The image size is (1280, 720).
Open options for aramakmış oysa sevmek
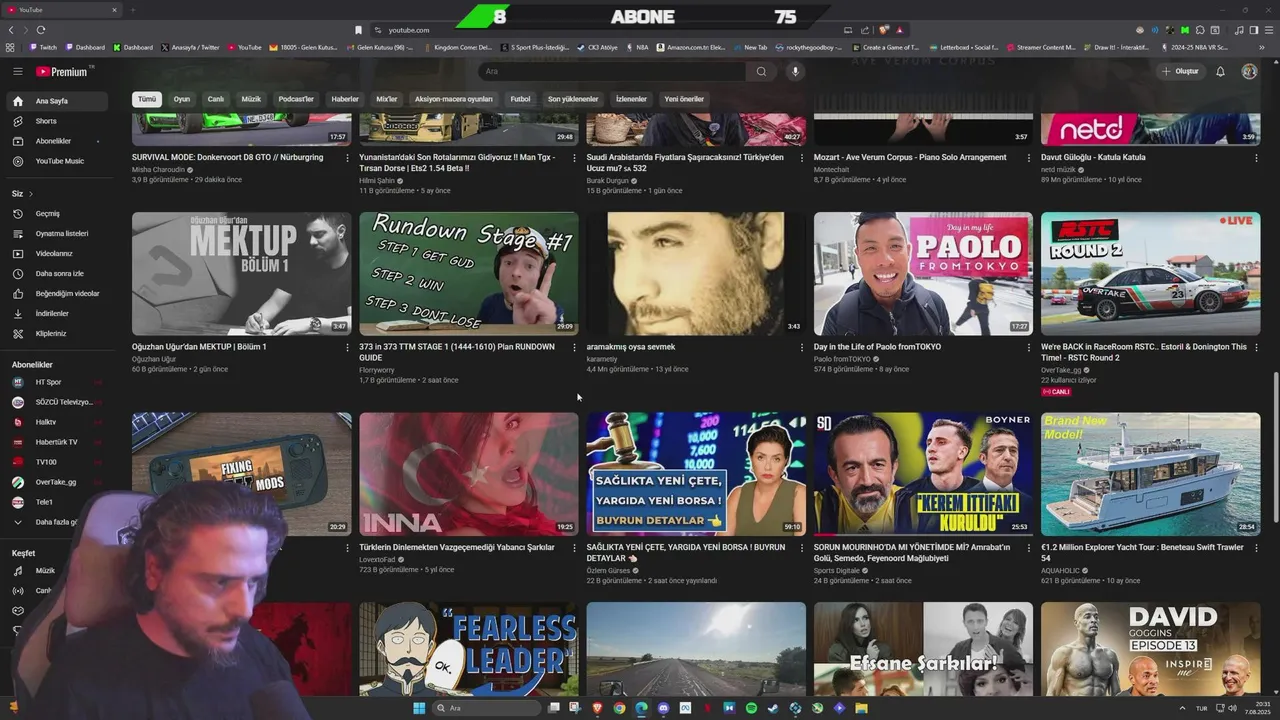tap(801, 347)
